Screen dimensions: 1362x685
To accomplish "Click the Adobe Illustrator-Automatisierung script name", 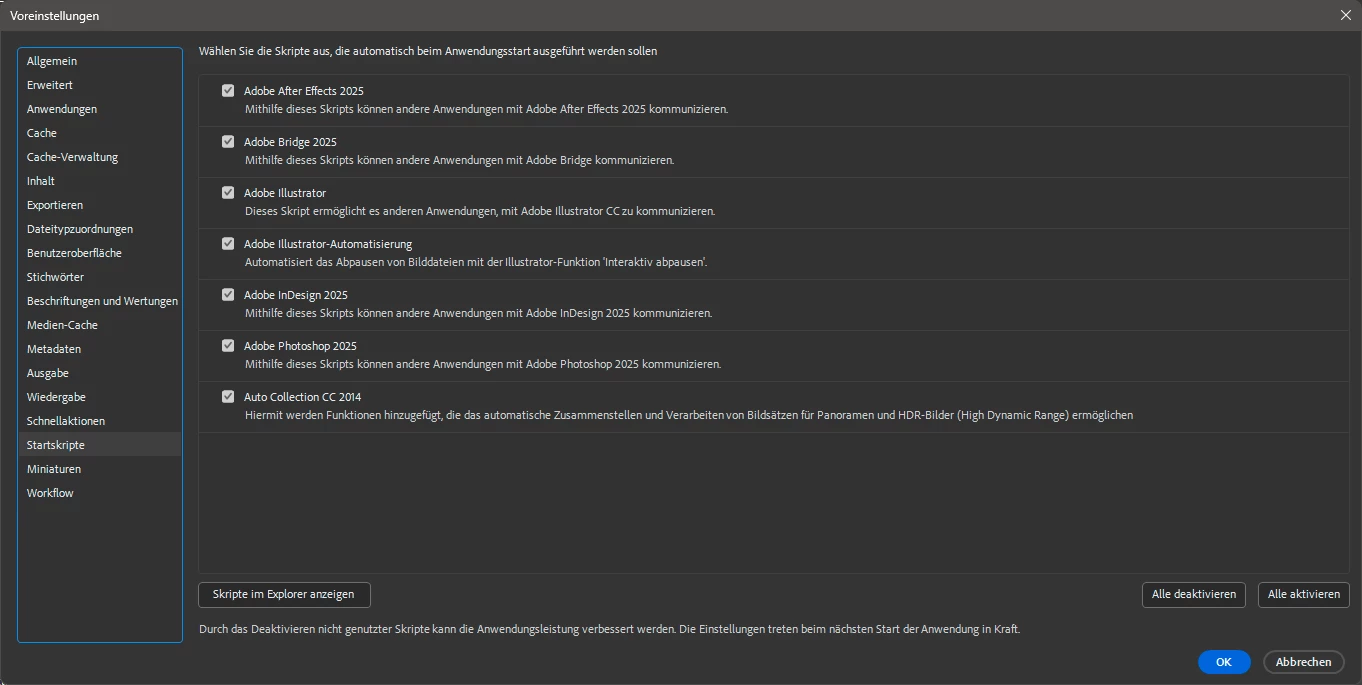I will coord(328,244).
